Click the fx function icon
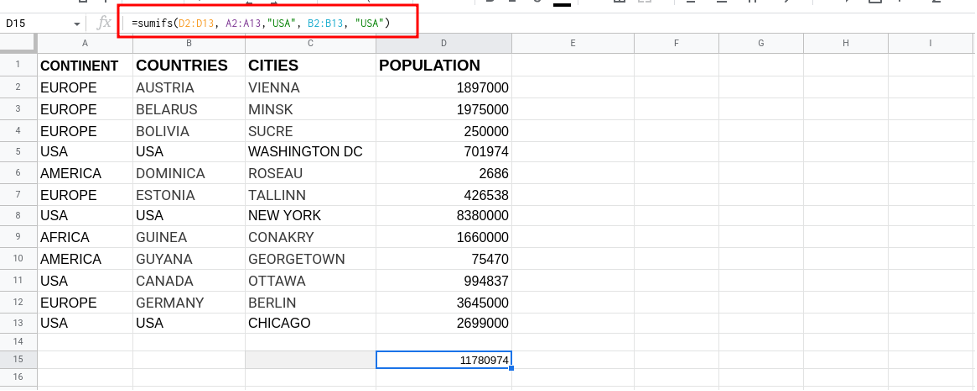Screen dimensions: 977x391 (104, 24)
